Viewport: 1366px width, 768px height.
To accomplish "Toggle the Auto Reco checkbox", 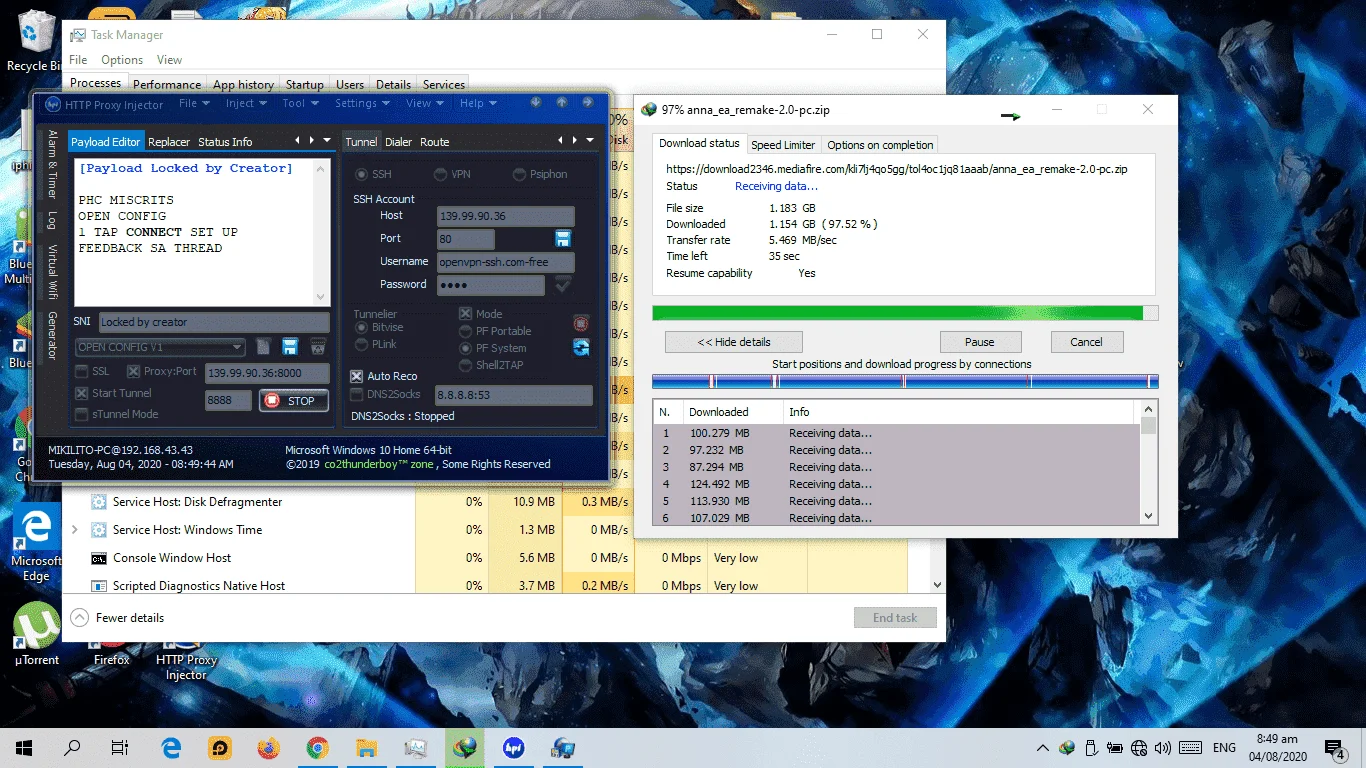I will pos(384,376).
